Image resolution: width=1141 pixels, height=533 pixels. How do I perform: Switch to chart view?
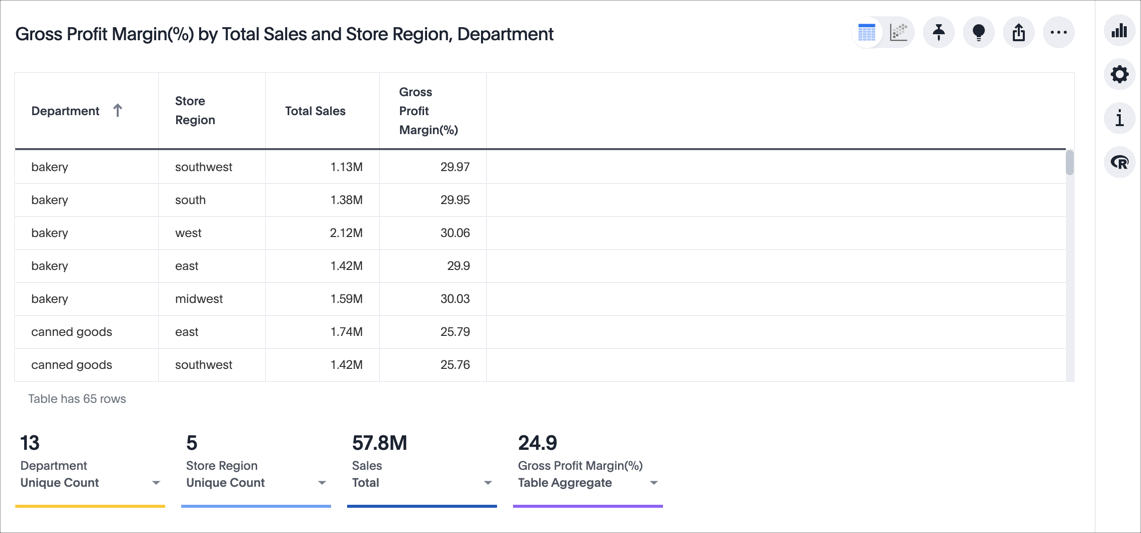[899, 33]
